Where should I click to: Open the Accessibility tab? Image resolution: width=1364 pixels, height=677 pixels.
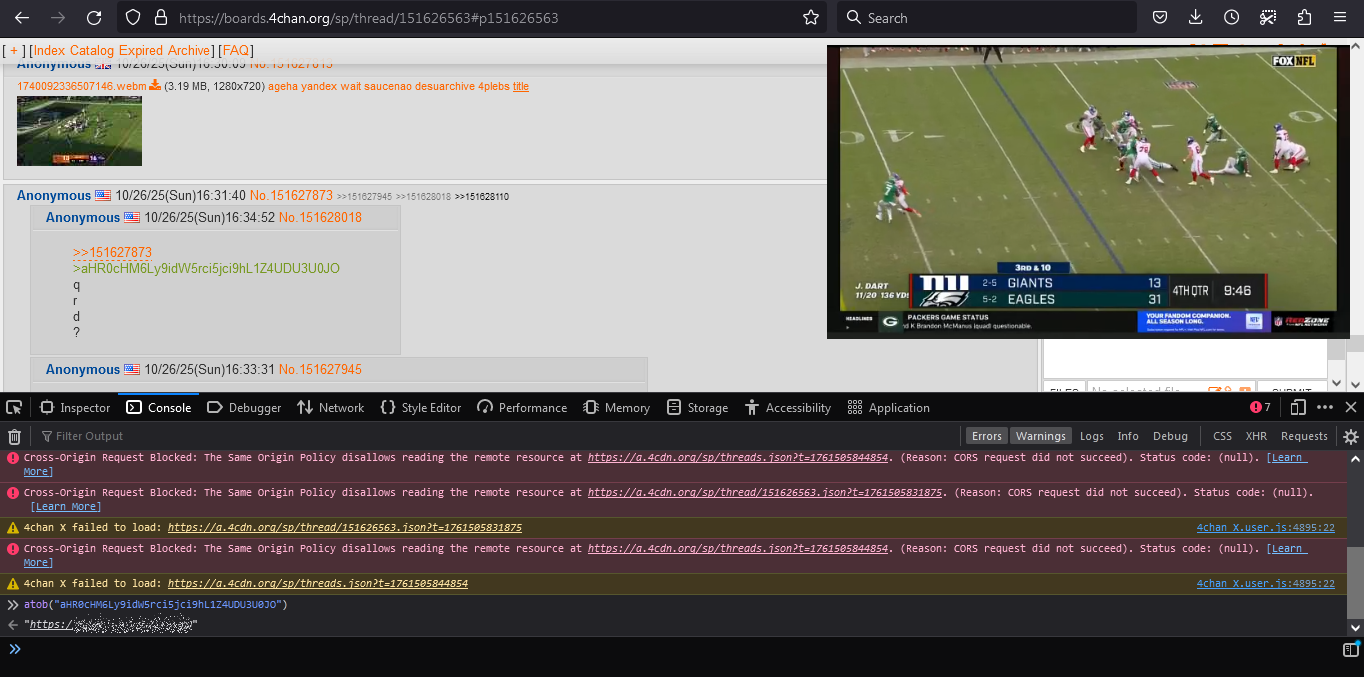point(787,407)
